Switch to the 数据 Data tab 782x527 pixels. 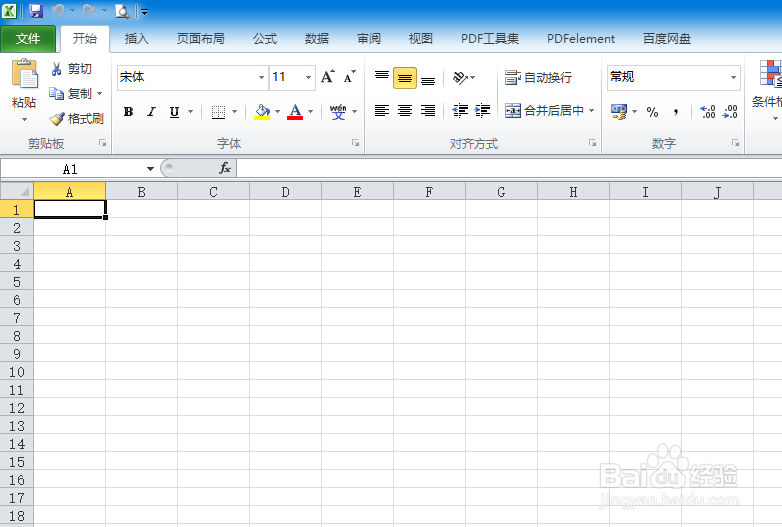(x=317, y=39)
